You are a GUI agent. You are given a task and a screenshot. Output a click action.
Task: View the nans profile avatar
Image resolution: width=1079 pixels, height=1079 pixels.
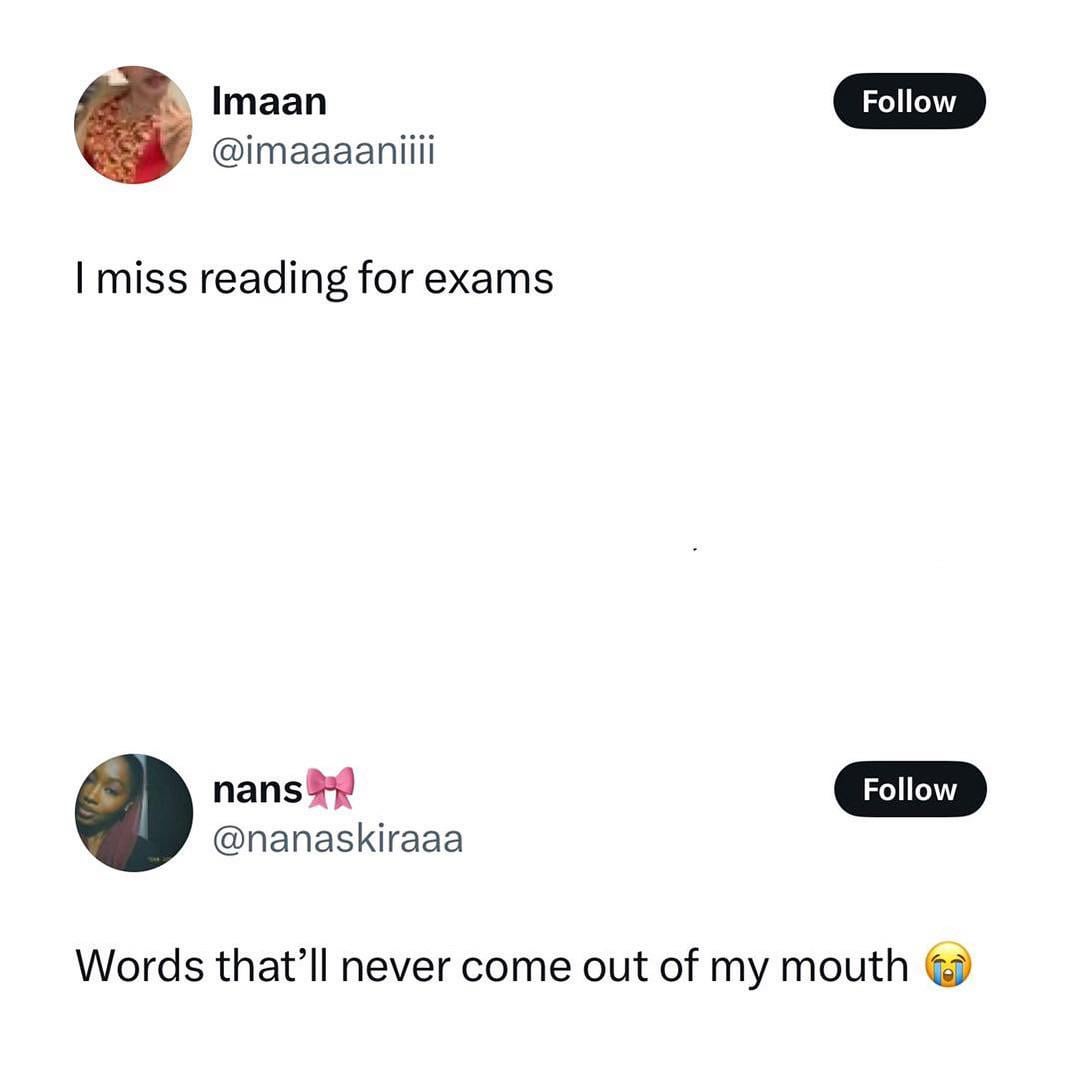pyautogui.click(x=133, y=813)
